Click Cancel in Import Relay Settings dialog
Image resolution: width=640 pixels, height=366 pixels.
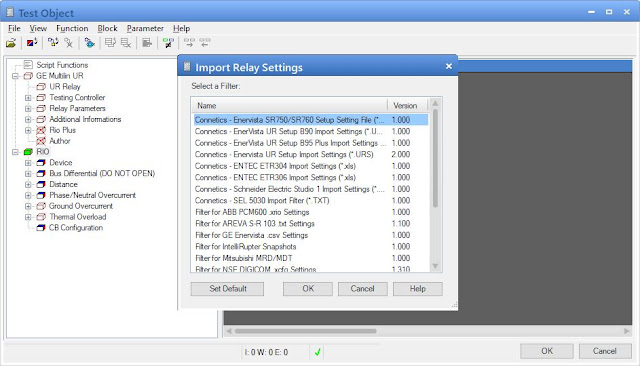[362, 289]
